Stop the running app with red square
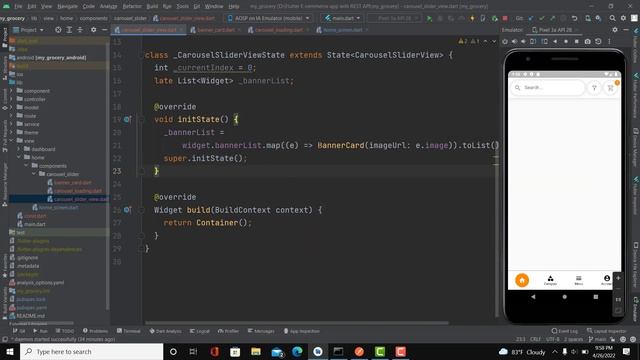 tap(505, 18)
